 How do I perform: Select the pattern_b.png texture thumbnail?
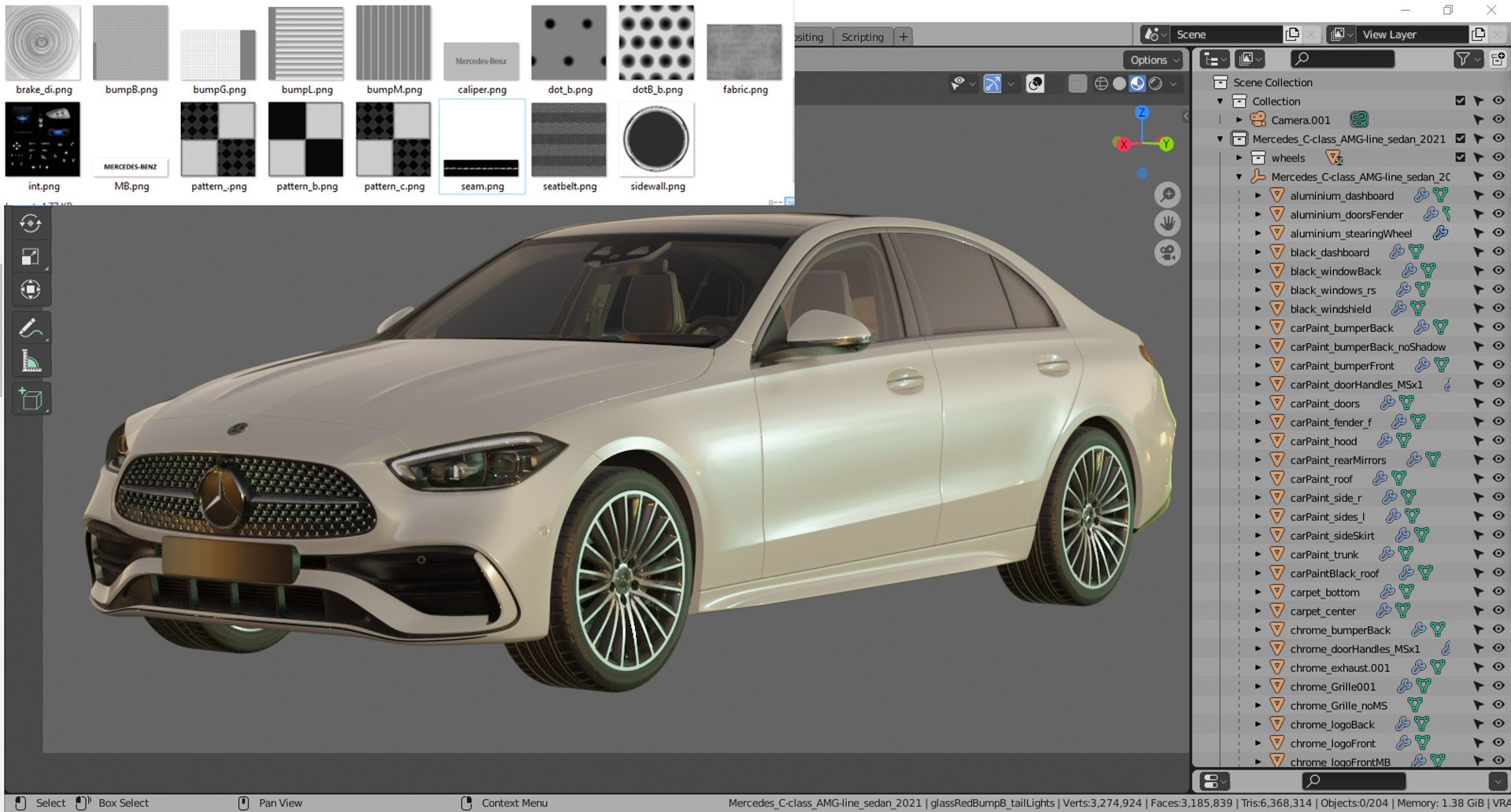pyautogui.click(x=306, y=140)
